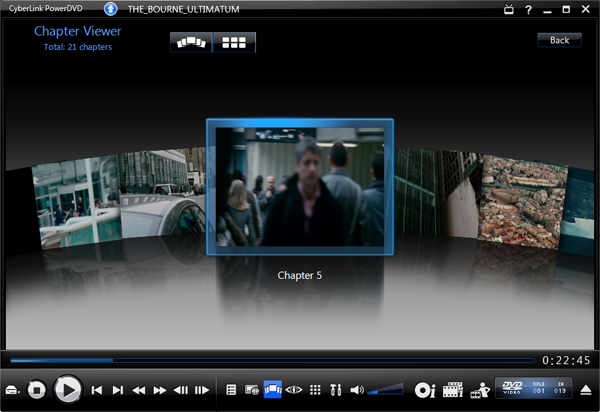600x412 pixels.
Task: Close the PowerDVD window
Action: tap(585, 9)
